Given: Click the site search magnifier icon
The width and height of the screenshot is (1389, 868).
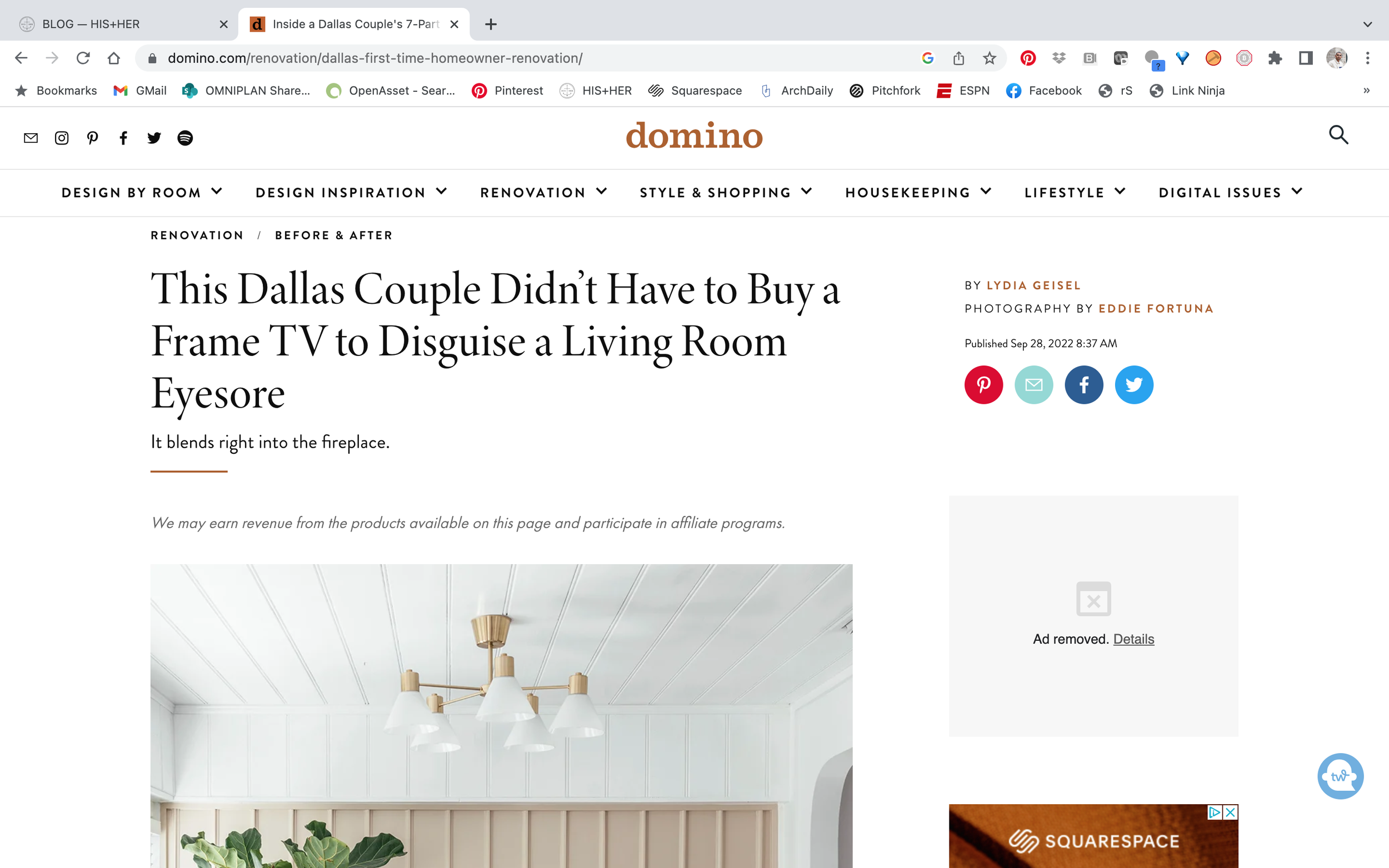Looking at the screenshot, I should [1338, 135].
